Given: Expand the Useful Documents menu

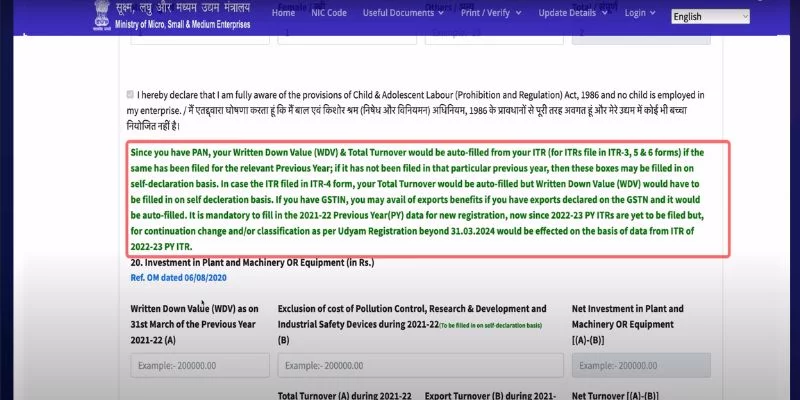Looking at the screenshot, I should (x=403, y=13).
